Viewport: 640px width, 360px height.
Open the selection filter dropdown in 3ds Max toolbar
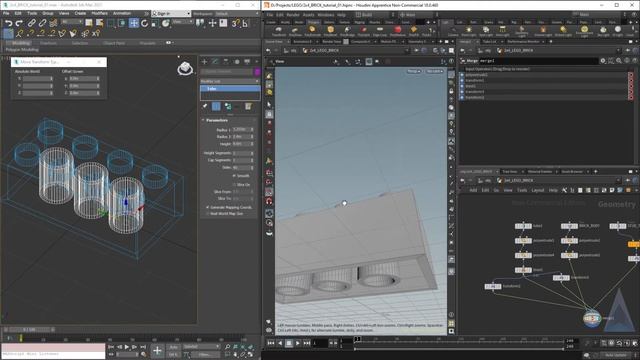71,21
